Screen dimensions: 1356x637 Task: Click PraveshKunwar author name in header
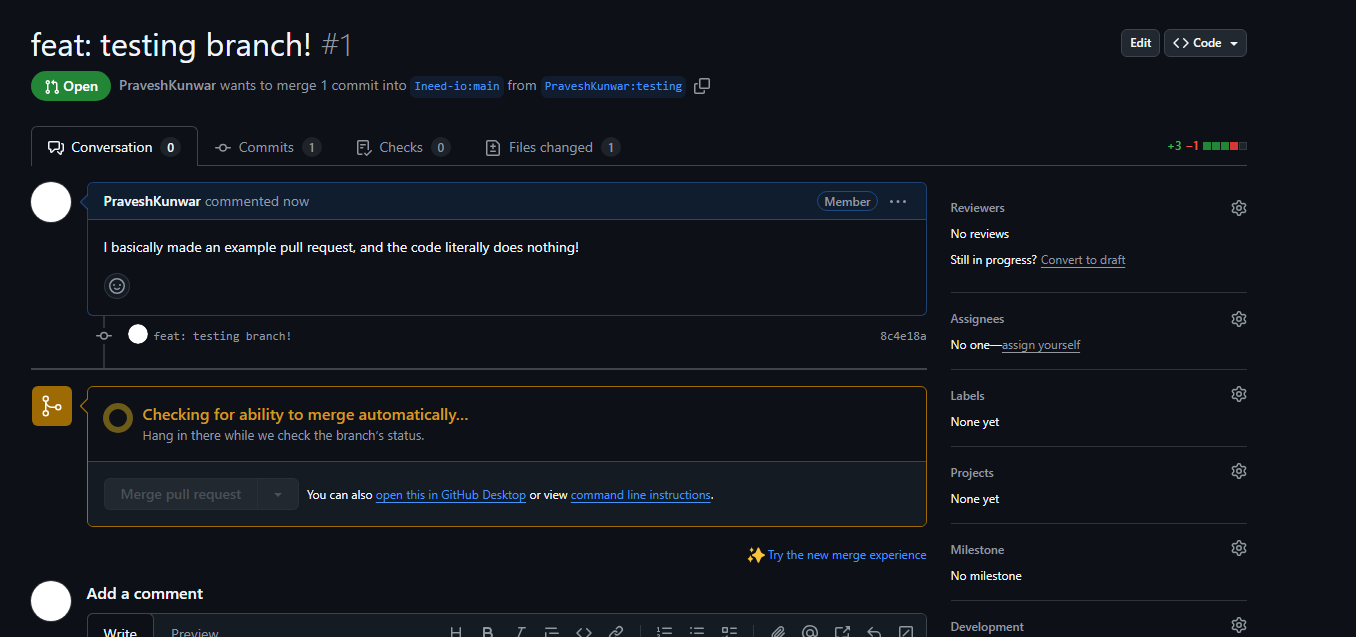[x=167, y=86]
